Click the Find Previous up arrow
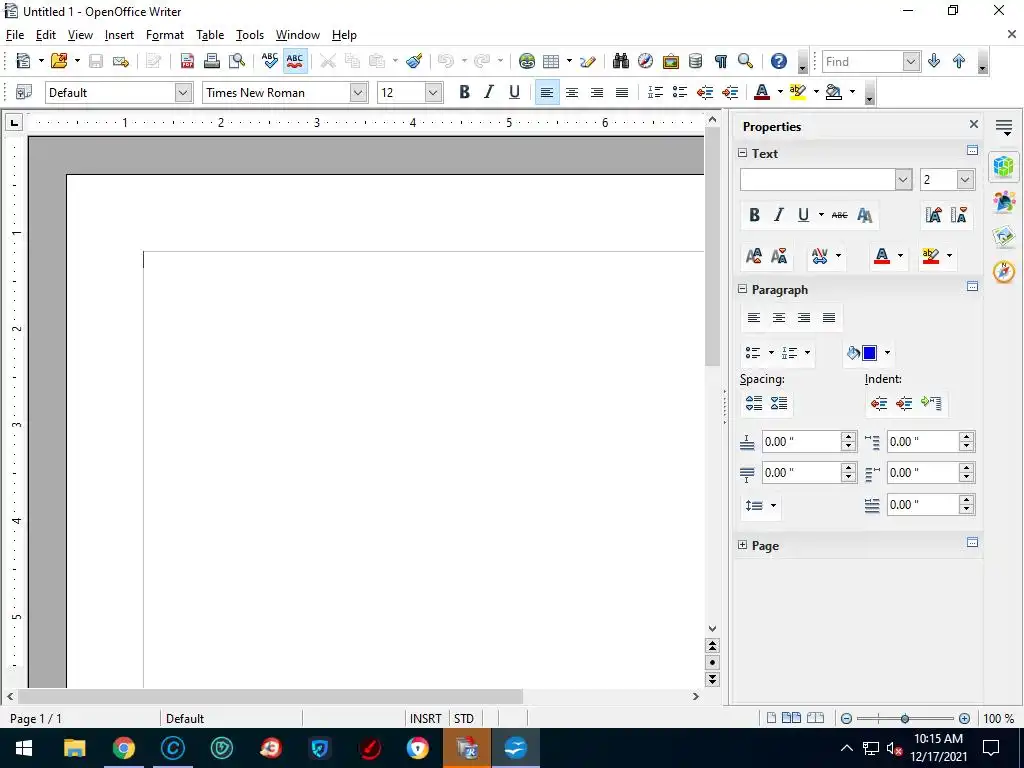 click(959, 61)
